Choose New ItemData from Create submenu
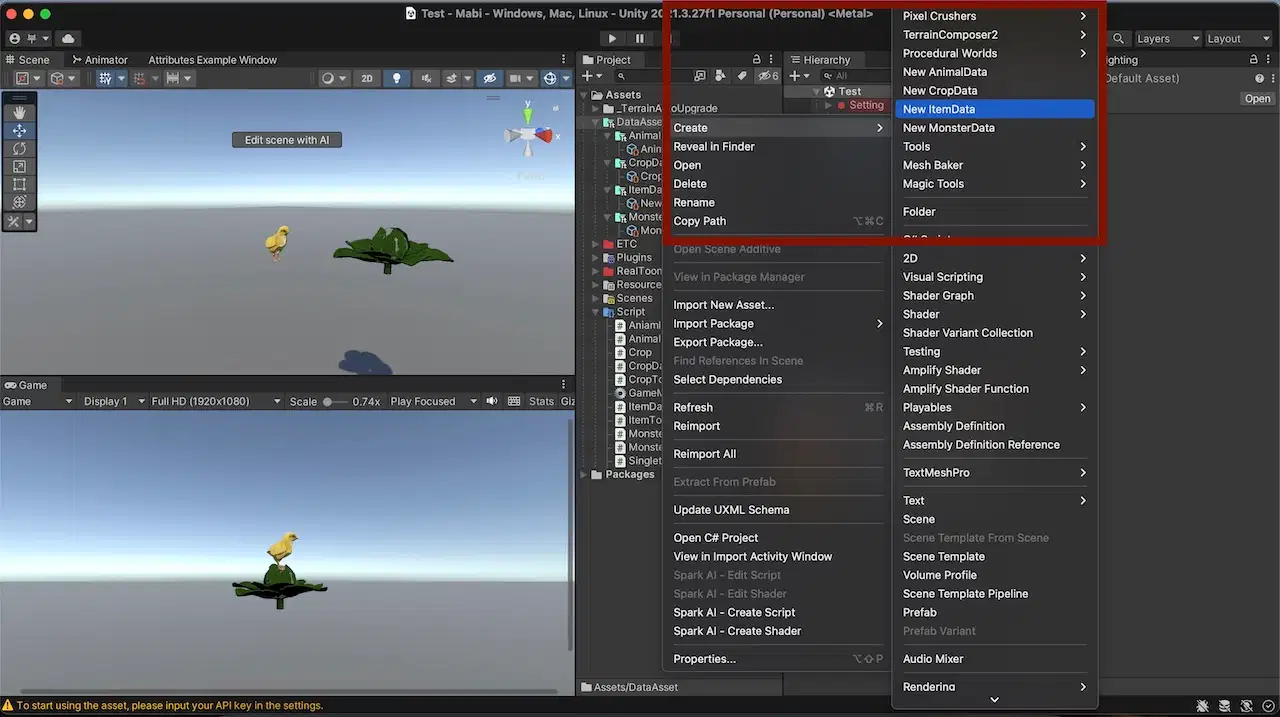Image resolution: width=1280 pixels, height=717 pixels. pyautogui.click(x=993, y=109)
